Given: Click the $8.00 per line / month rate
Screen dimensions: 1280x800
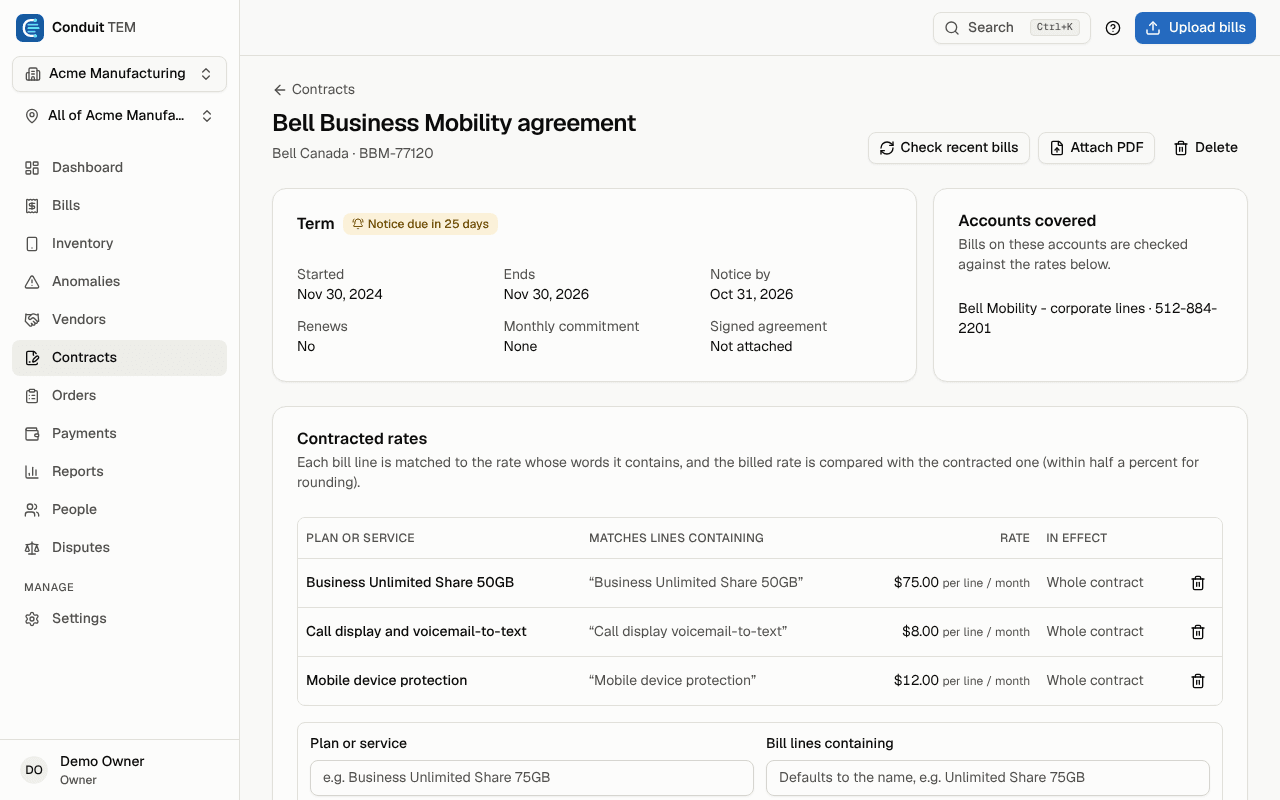Looking at the screenshot, I should (966, 632).
